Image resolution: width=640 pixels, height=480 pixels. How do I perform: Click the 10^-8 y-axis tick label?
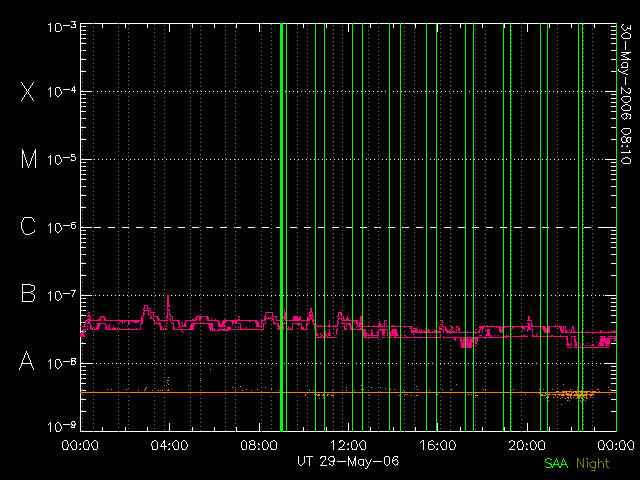coord(62,362)
